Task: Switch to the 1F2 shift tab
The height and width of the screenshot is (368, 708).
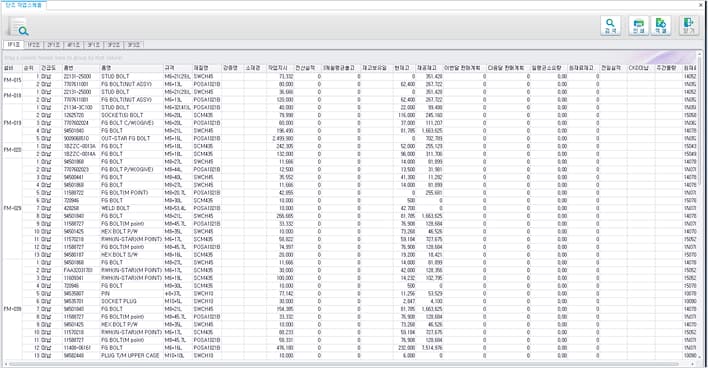Action: tap(33, 45)
